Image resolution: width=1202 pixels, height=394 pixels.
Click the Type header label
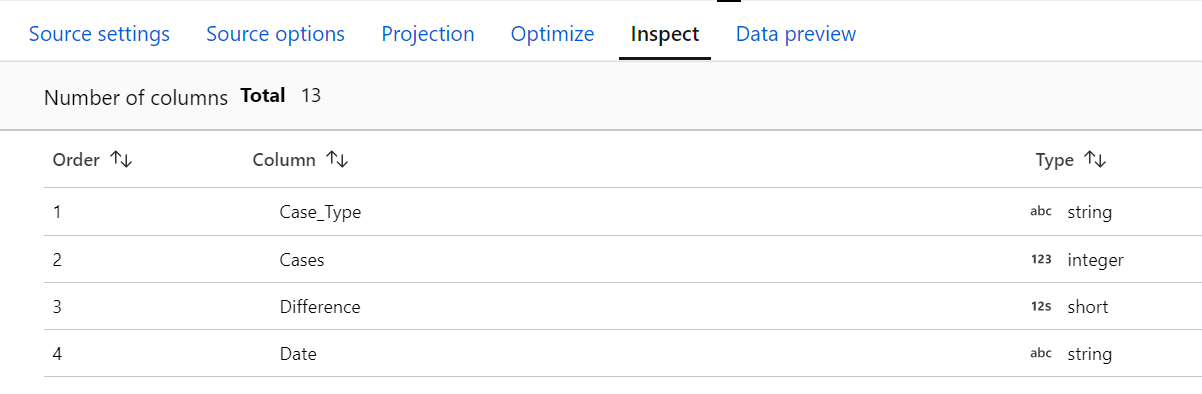point(1055,160)
